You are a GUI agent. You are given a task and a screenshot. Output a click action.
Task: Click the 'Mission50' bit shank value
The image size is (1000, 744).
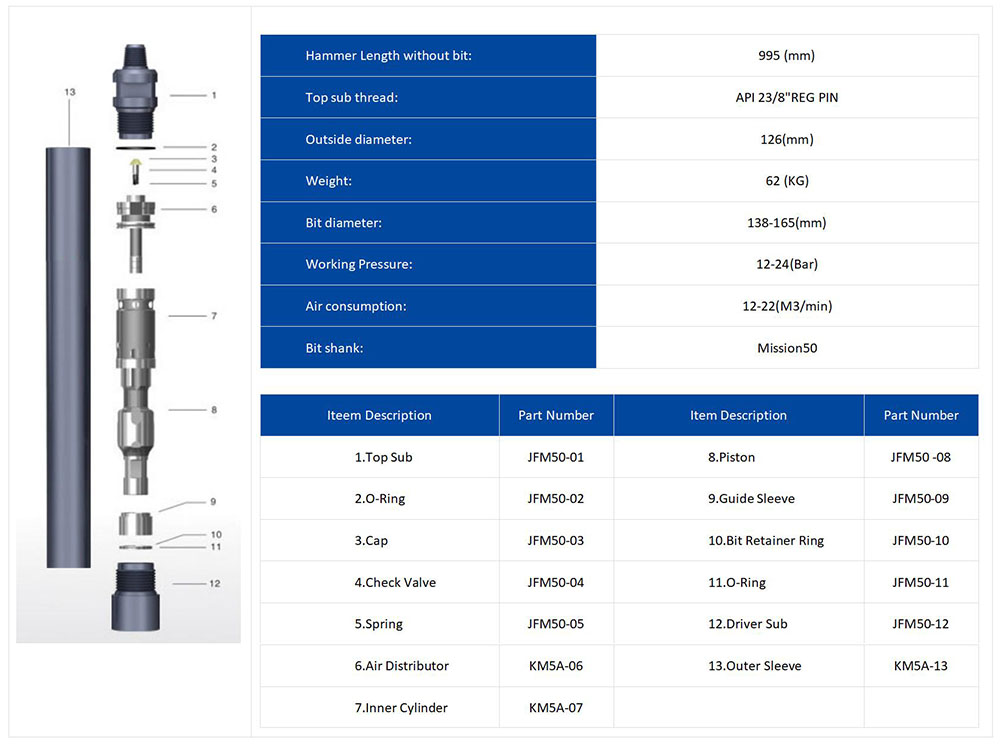tap(786, 349)
